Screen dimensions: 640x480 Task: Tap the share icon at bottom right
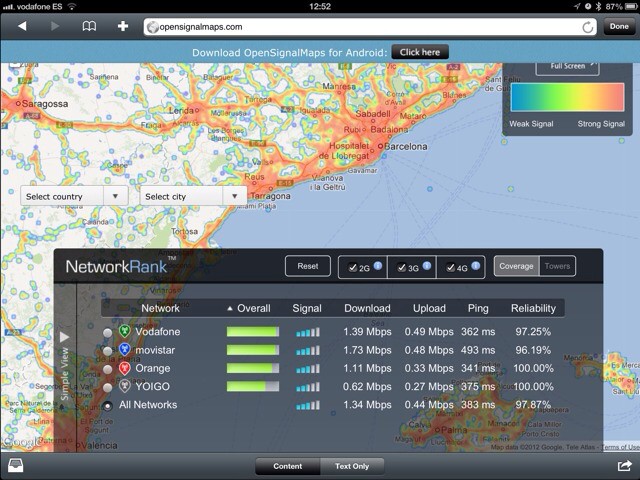tap(624, 466)
